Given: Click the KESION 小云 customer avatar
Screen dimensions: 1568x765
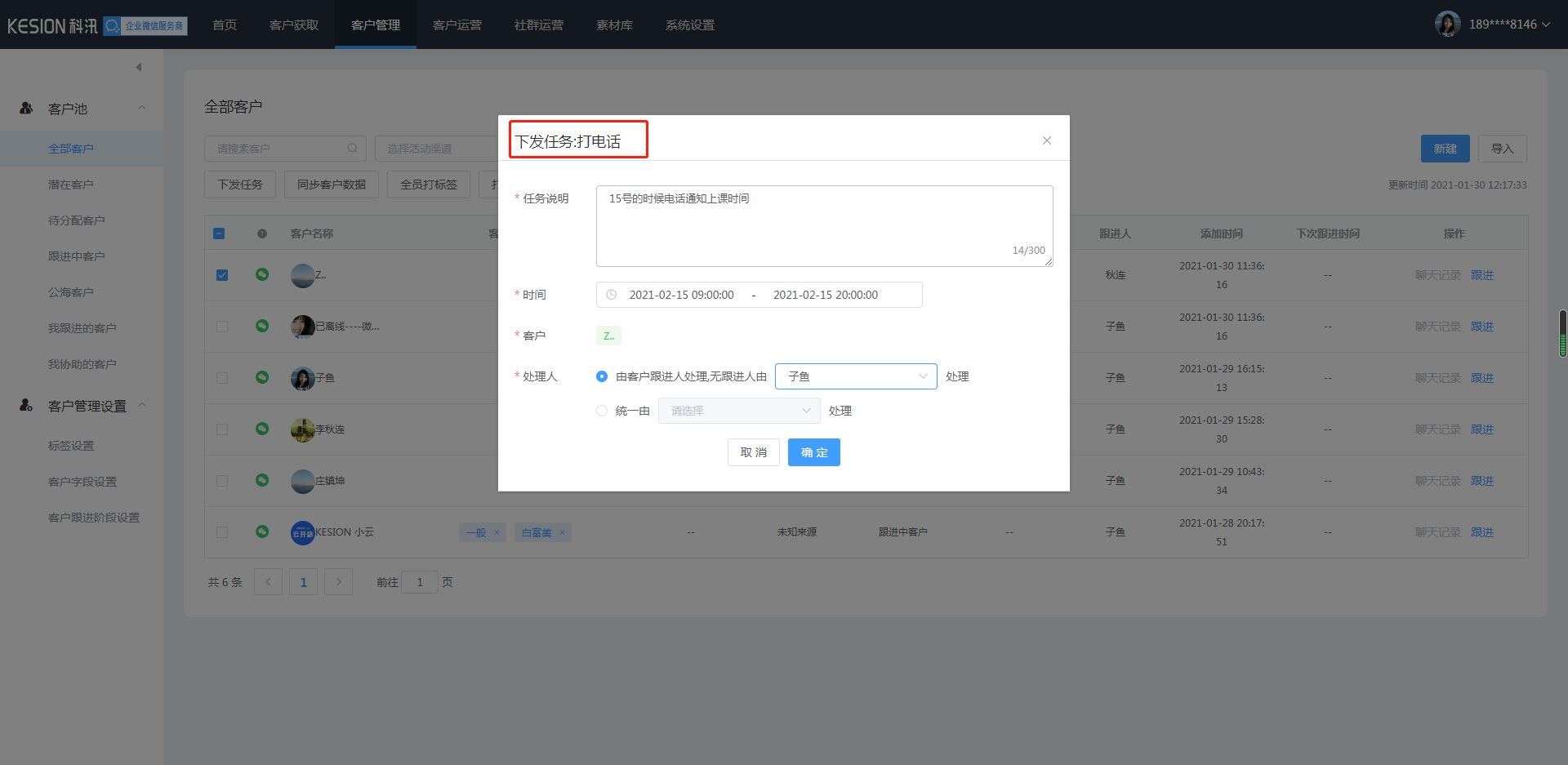Looking at the screenshot, I should click(302, 532).
